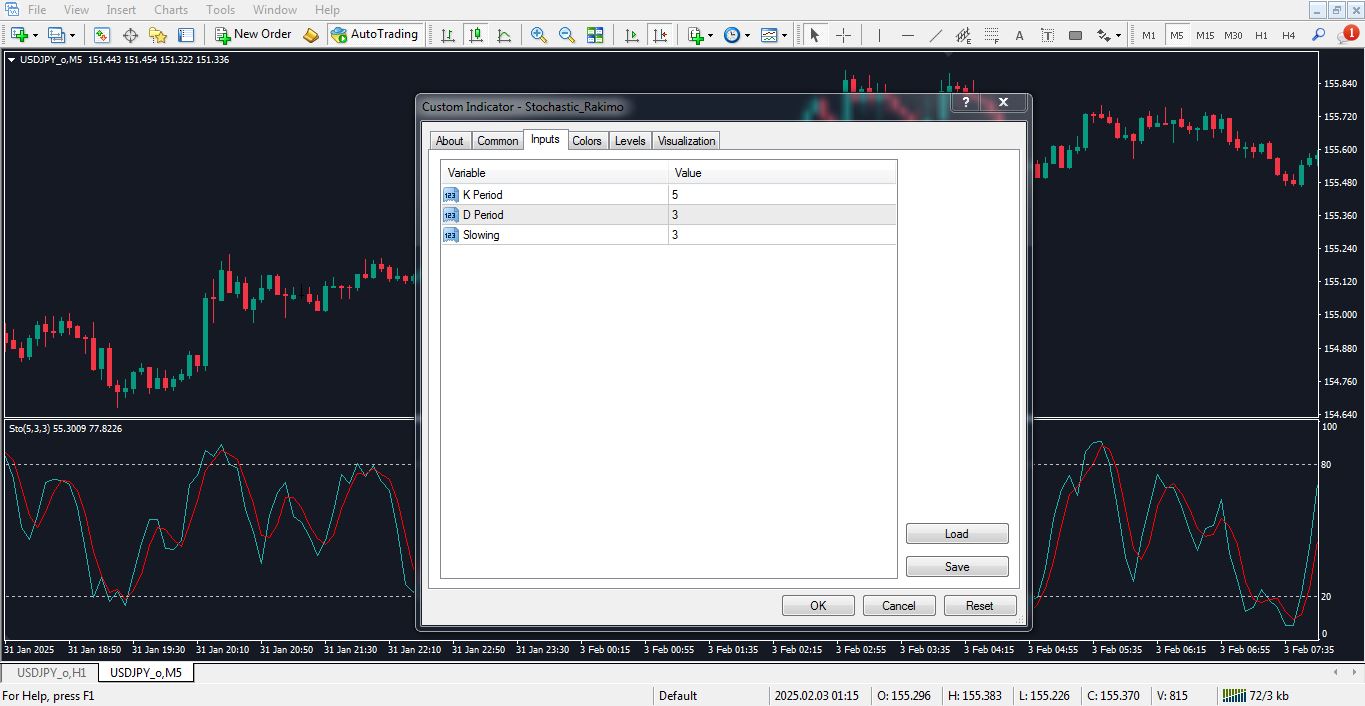Toggle the Terminal panel icon
The width and height of the screenshot is (1365, 706).
(186, 35)
